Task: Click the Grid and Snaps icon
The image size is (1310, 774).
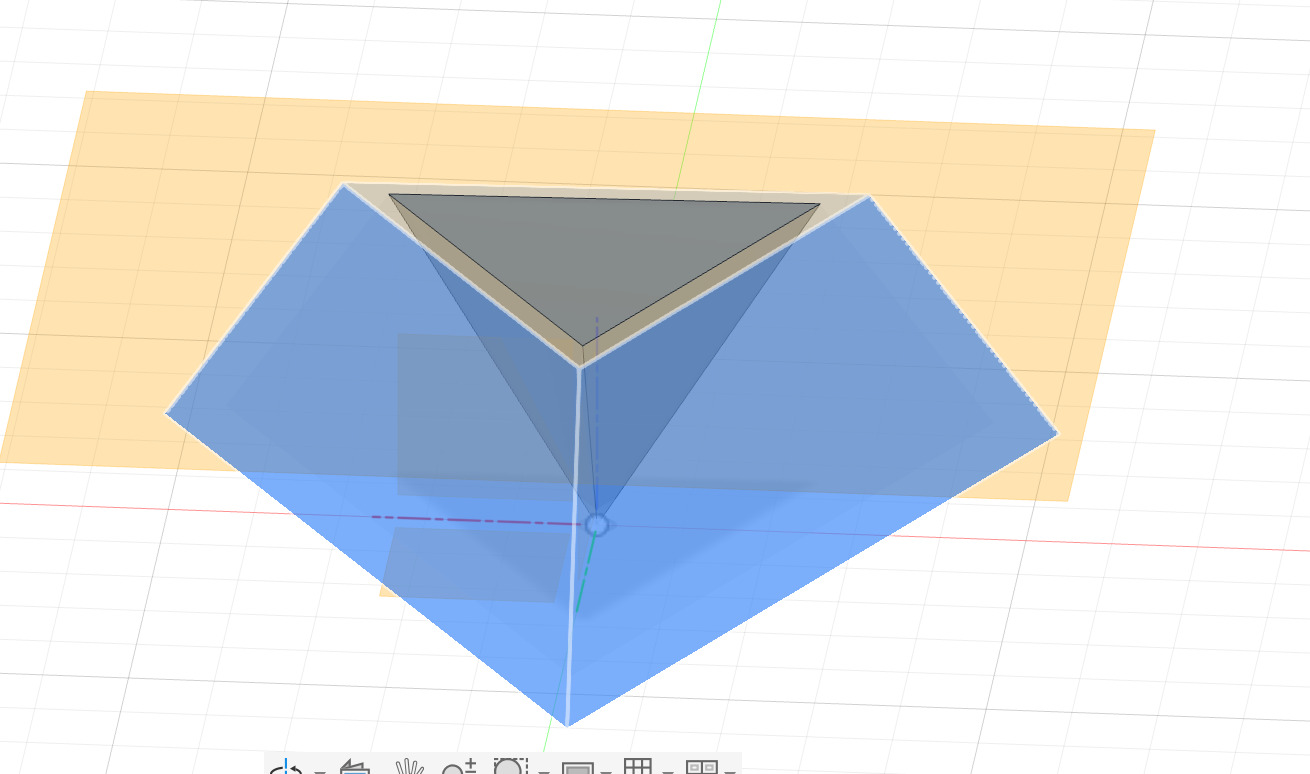Action: pos(638,767)
